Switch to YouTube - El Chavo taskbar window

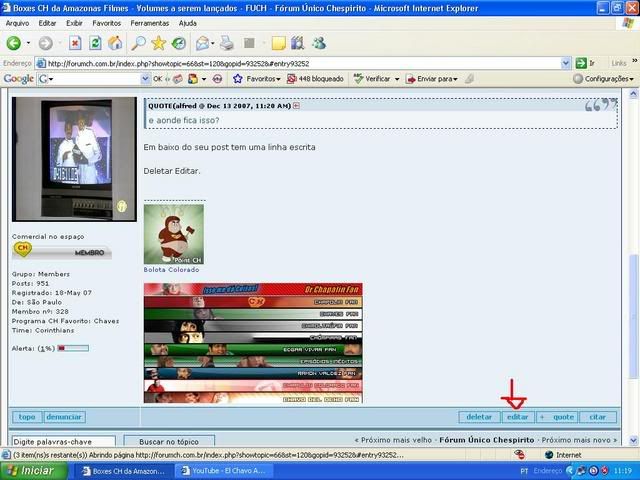[x=224, y=471]
